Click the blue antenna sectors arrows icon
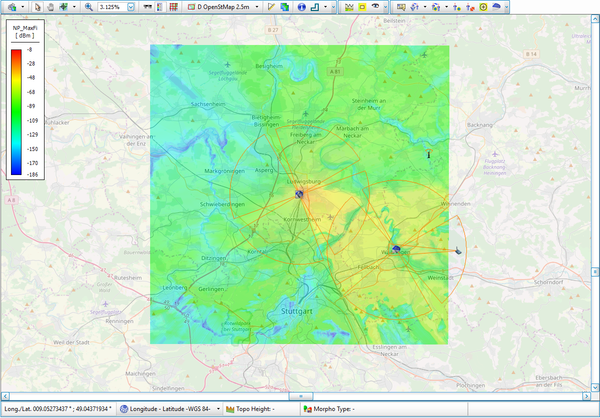The width and height of the screenshot is (600, 418). pos(414,7)
